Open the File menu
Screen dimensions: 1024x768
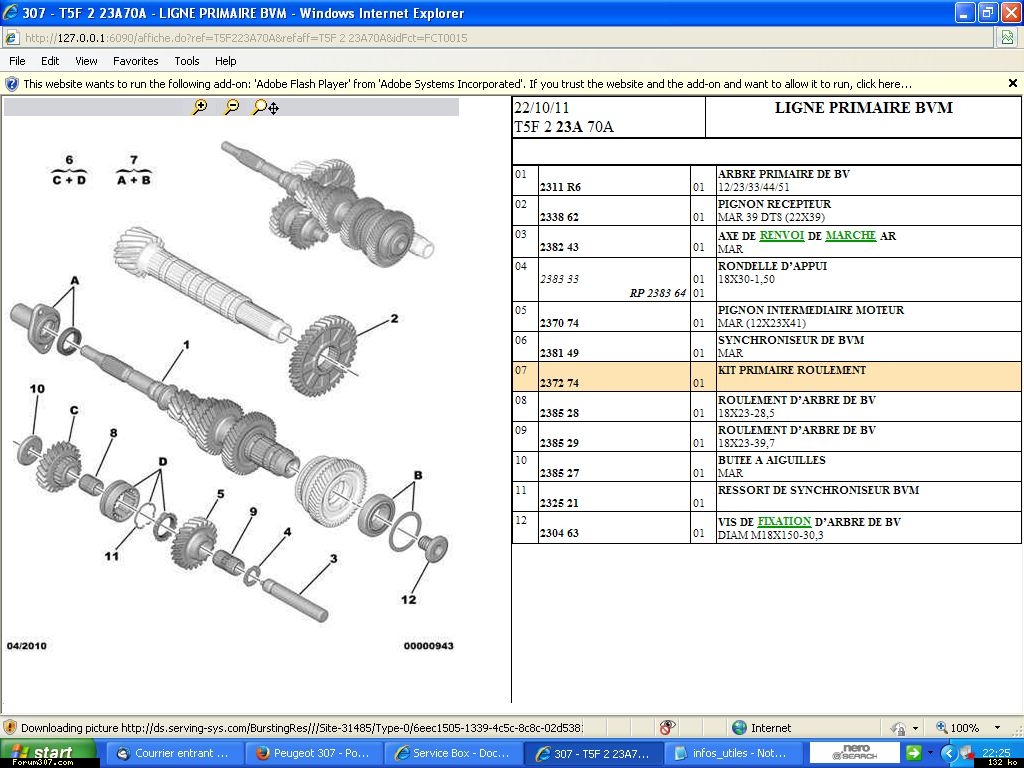point(18,61)
